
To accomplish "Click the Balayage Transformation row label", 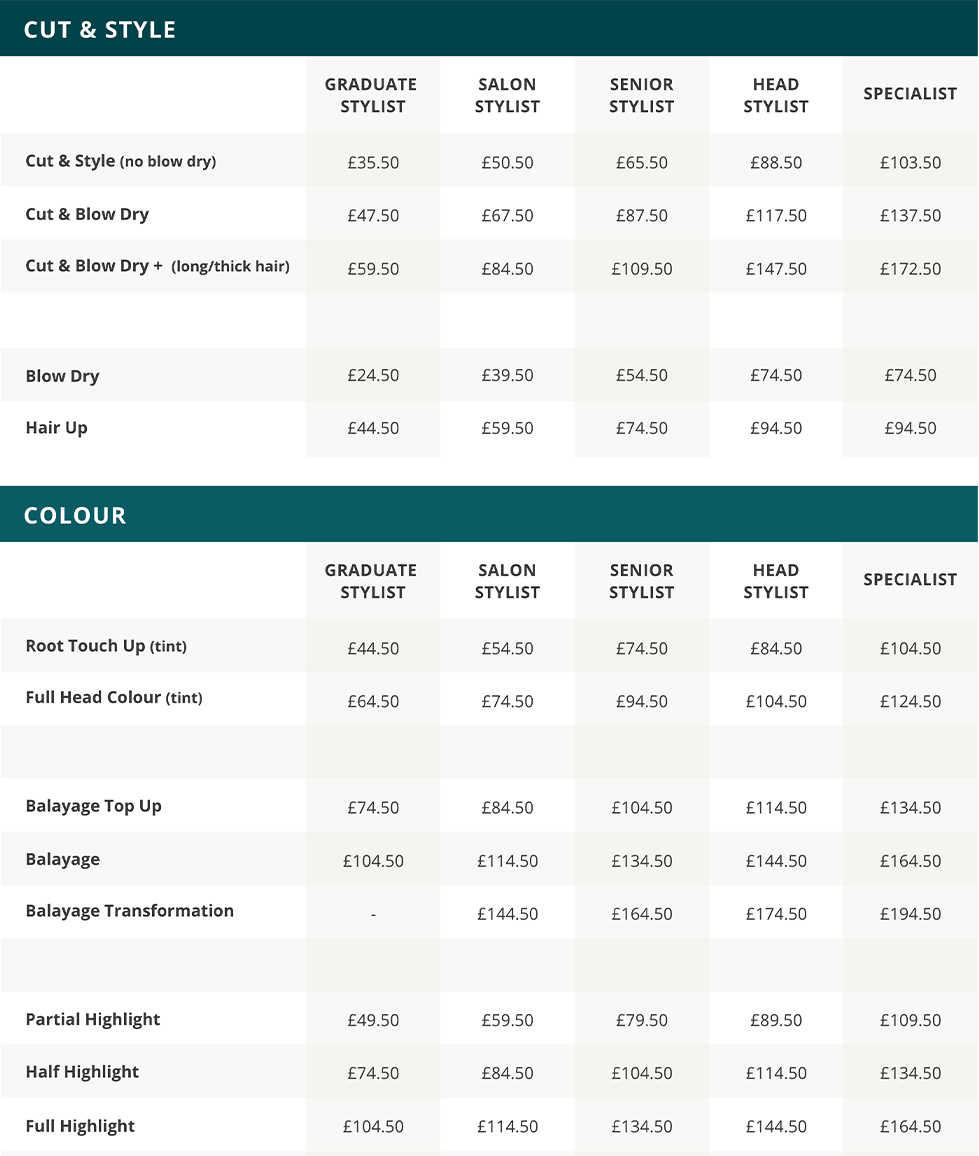I will point(130,911).
